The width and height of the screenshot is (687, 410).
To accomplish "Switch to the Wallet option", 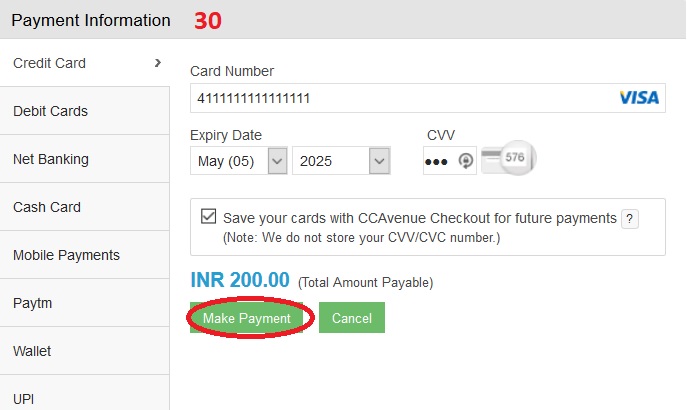I will [x=32, y=351].
